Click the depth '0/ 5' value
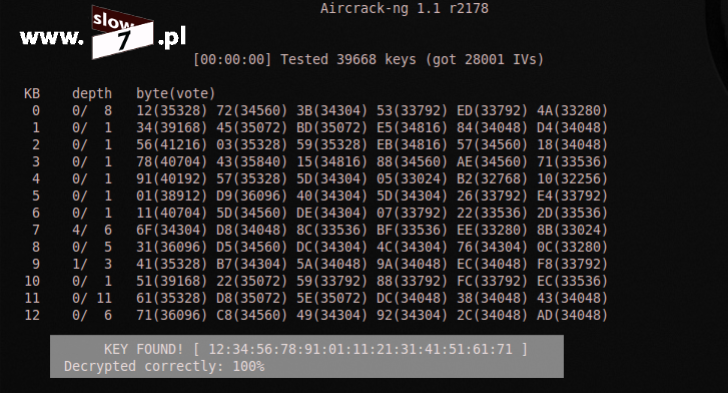728x393 pixels. [x=92, y=247]
